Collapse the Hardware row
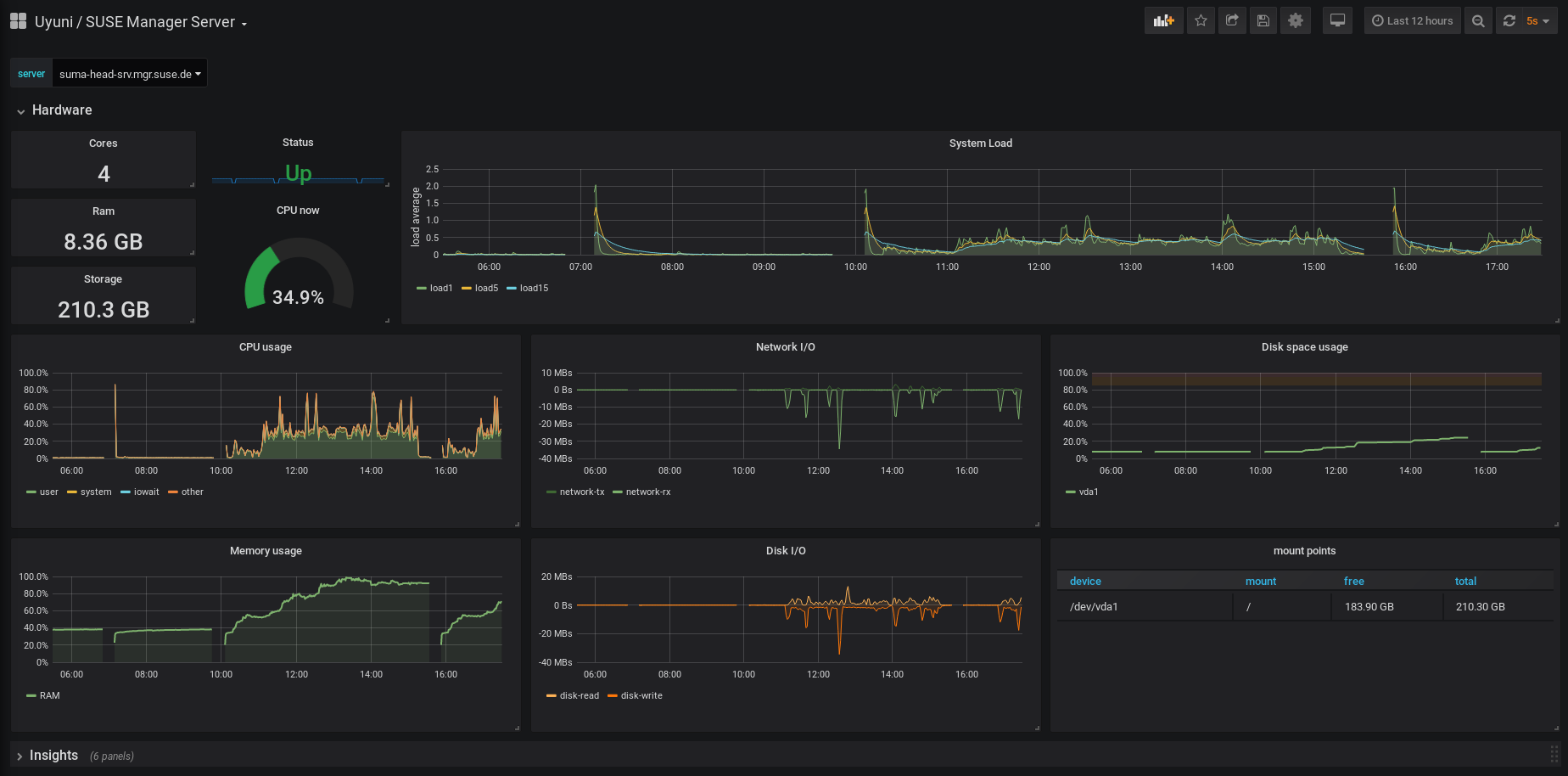 tap(54, 110)
